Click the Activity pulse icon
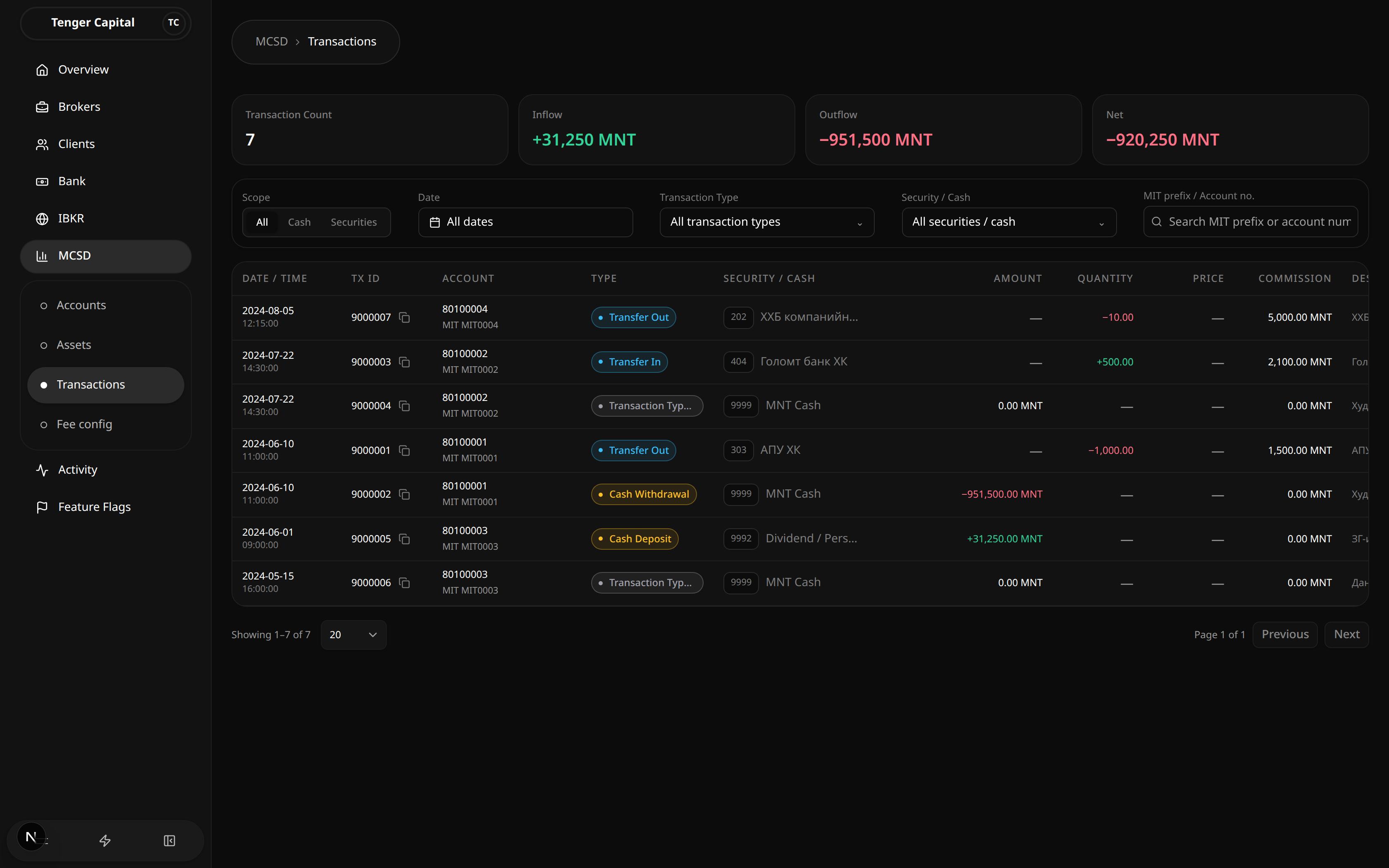 [42, 470]
